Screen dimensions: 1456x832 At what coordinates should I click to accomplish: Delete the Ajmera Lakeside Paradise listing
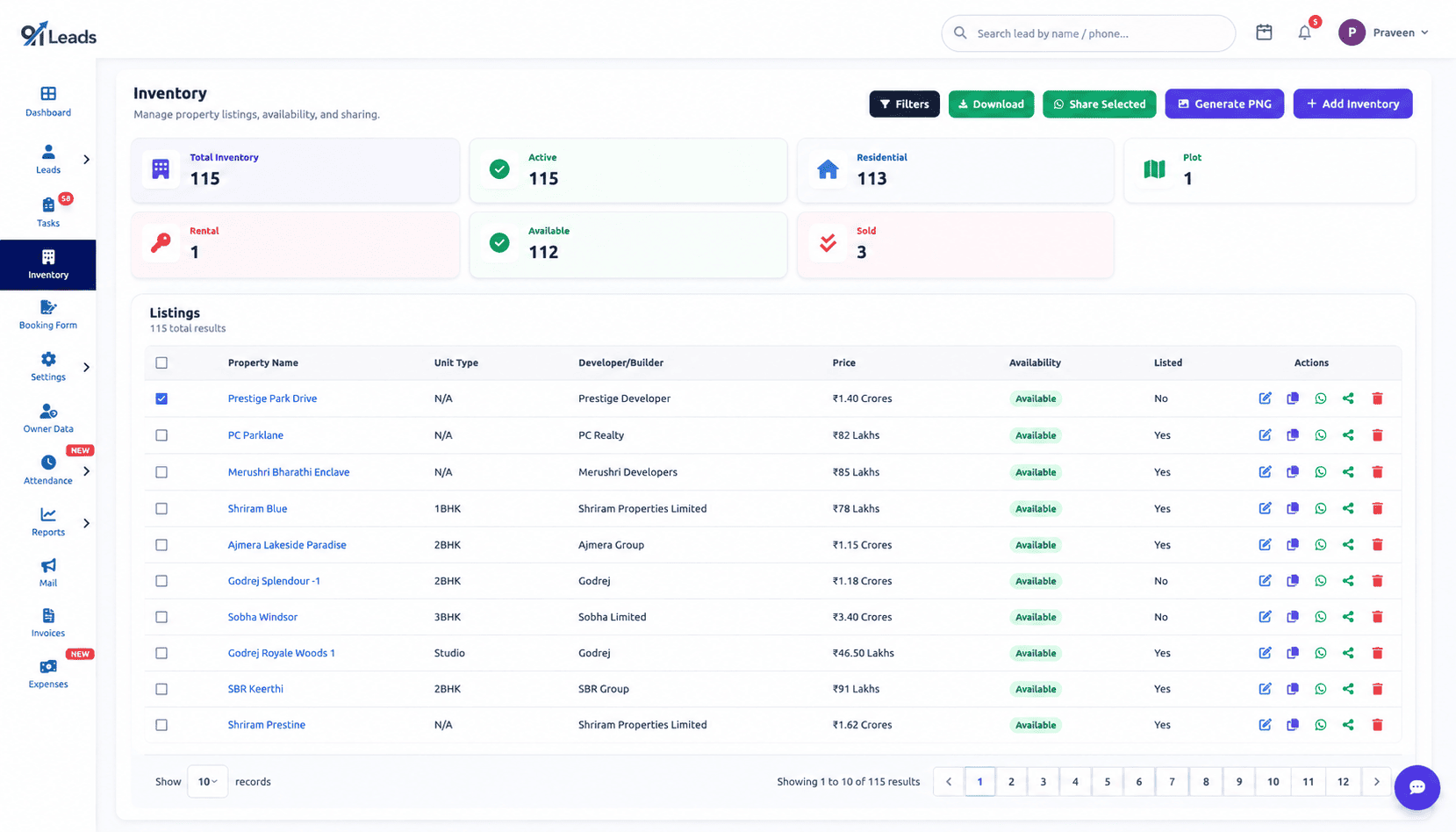[x=1377, y=545]
